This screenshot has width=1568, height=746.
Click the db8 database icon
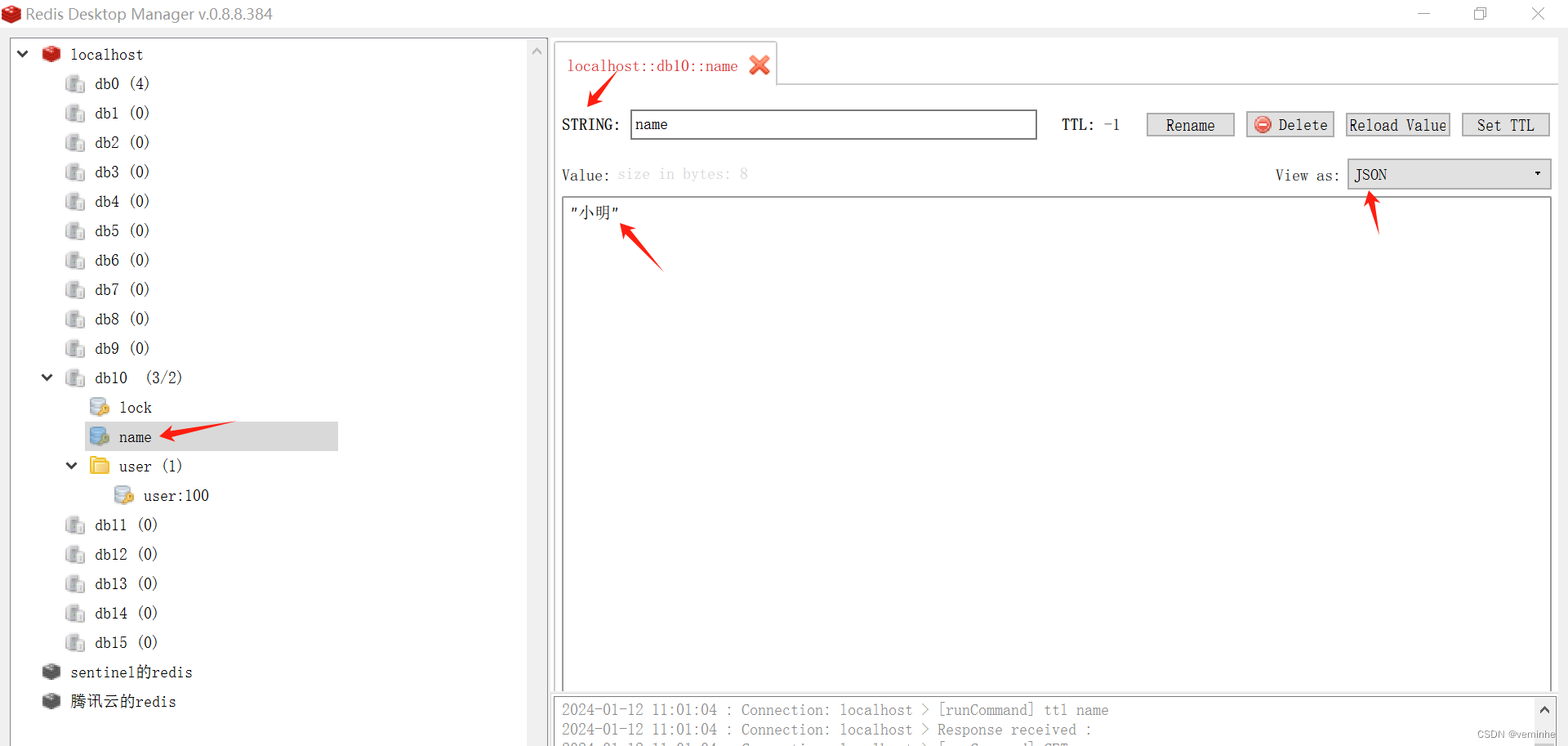pos(75,319)
